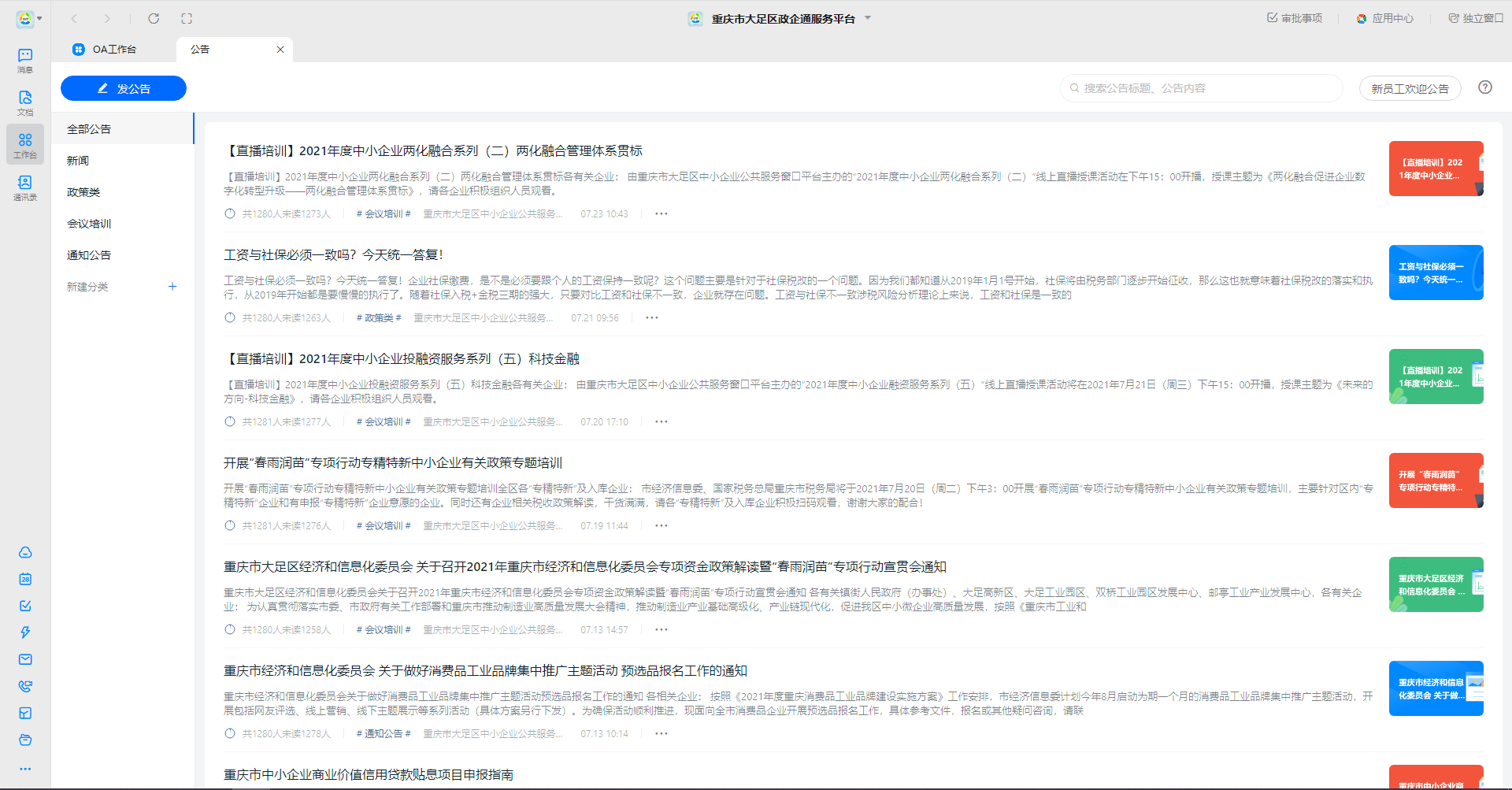
Task: Click read-status circle on 消费品工业品牌 notice
Action: [230, 733]
